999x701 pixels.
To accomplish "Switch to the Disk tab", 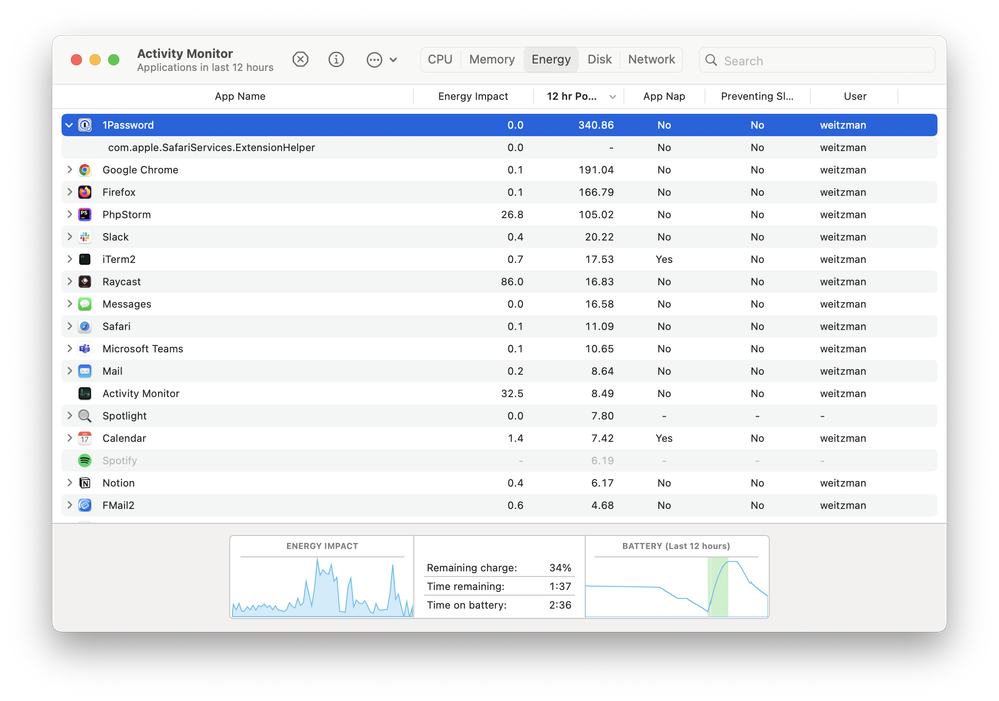I will (x=600, y=59).
